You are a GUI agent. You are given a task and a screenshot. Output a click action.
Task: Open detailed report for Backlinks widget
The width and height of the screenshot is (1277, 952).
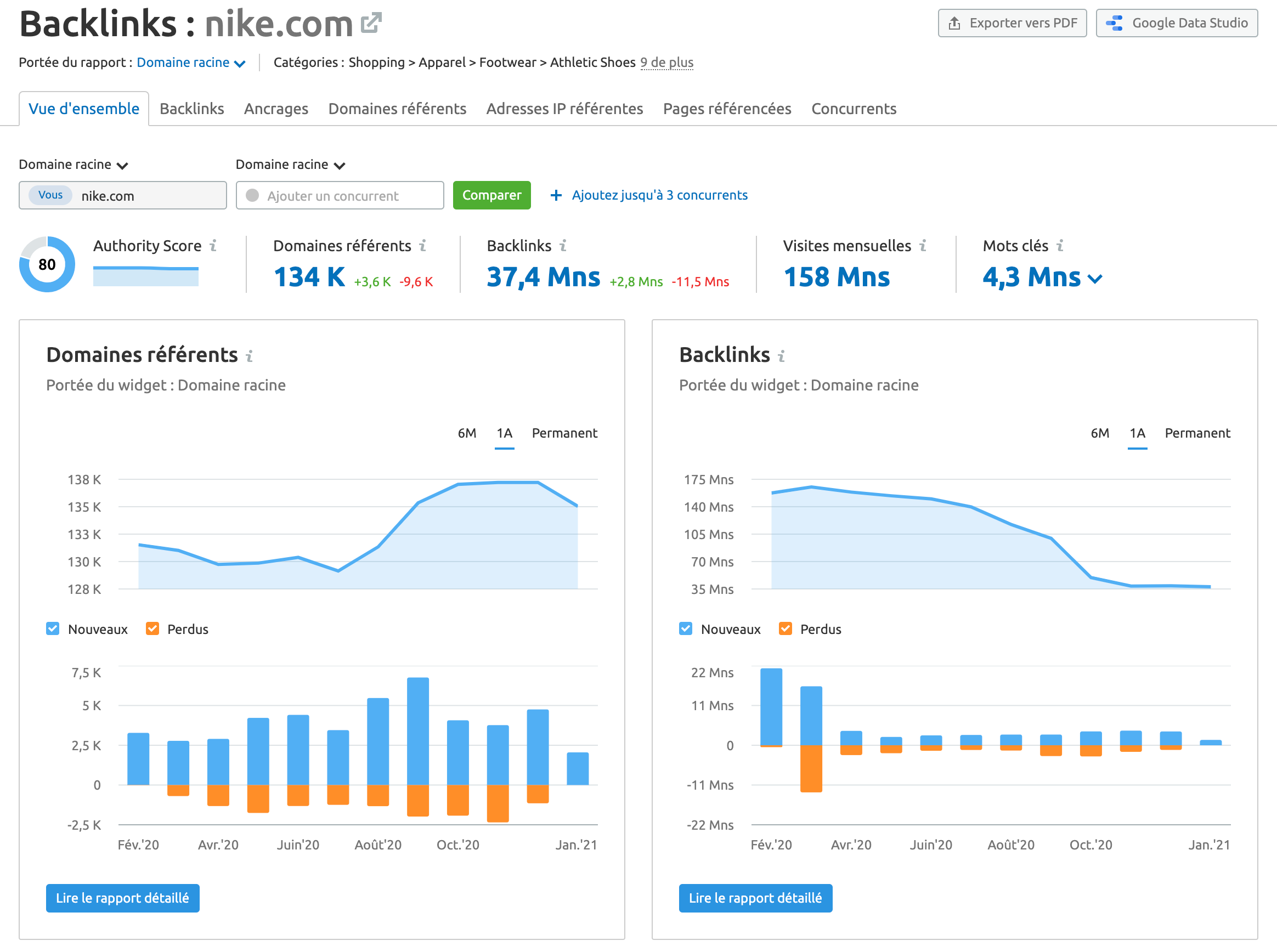tap(755, 897)
